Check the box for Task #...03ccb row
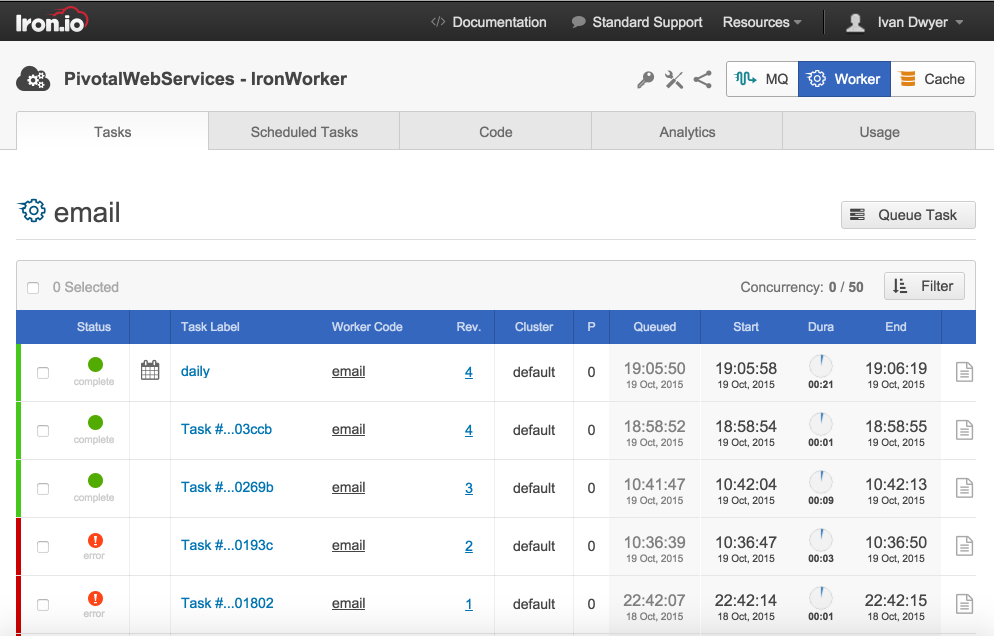 pyautogui.click(x=43, y=431)
